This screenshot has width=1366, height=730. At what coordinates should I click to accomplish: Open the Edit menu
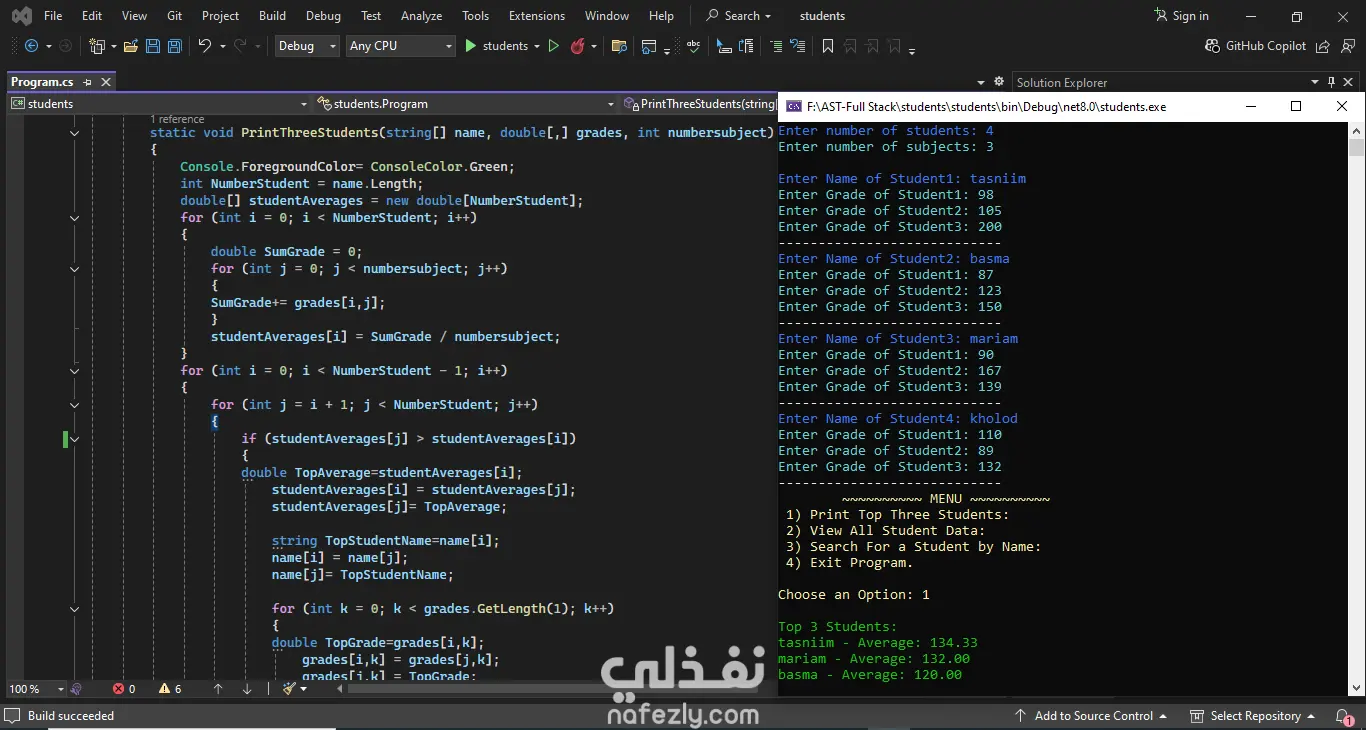[92, 16]
